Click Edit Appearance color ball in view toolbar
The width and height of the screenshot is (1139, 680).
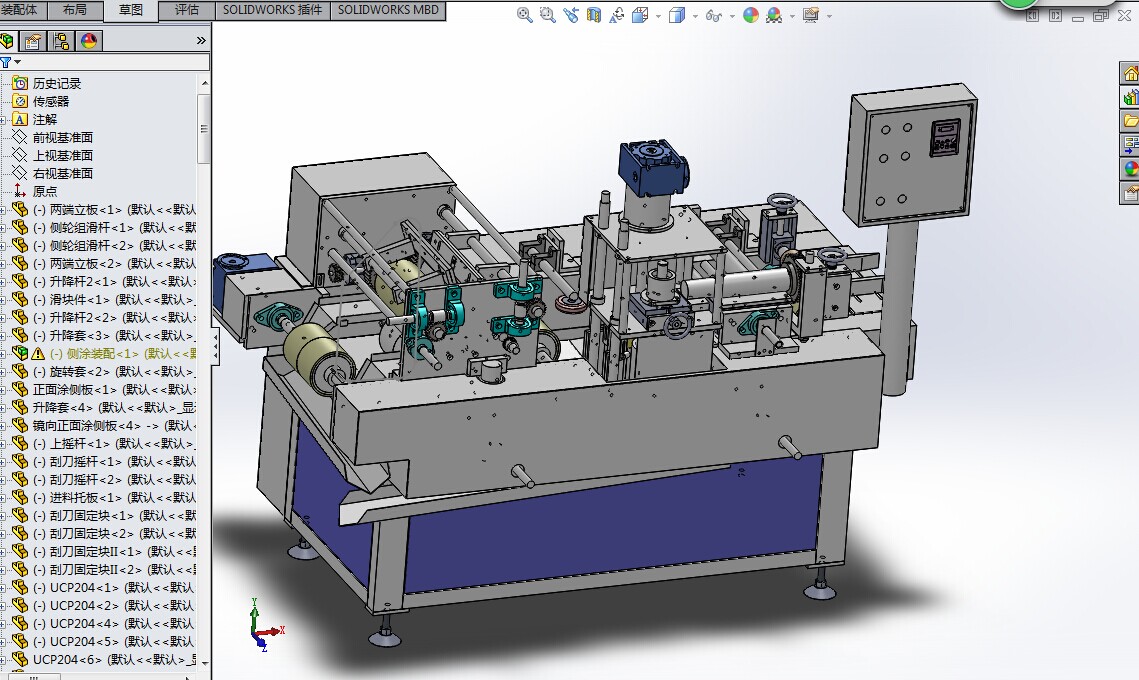[751, 15]
